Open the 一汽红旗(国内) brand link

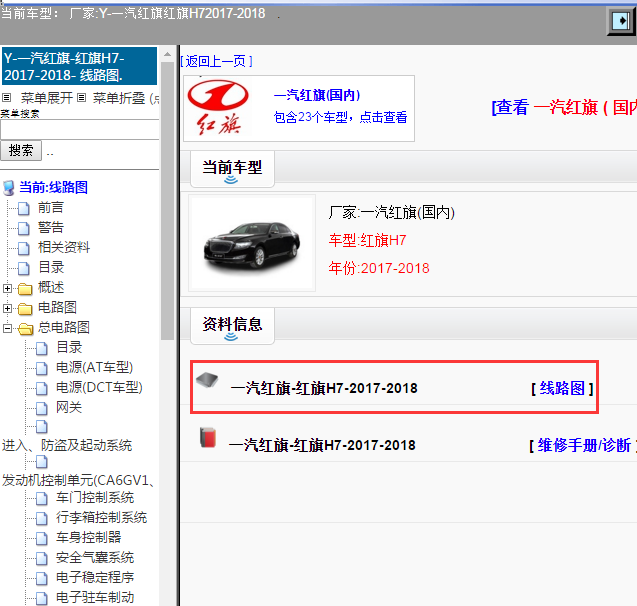tap(317, 95)
